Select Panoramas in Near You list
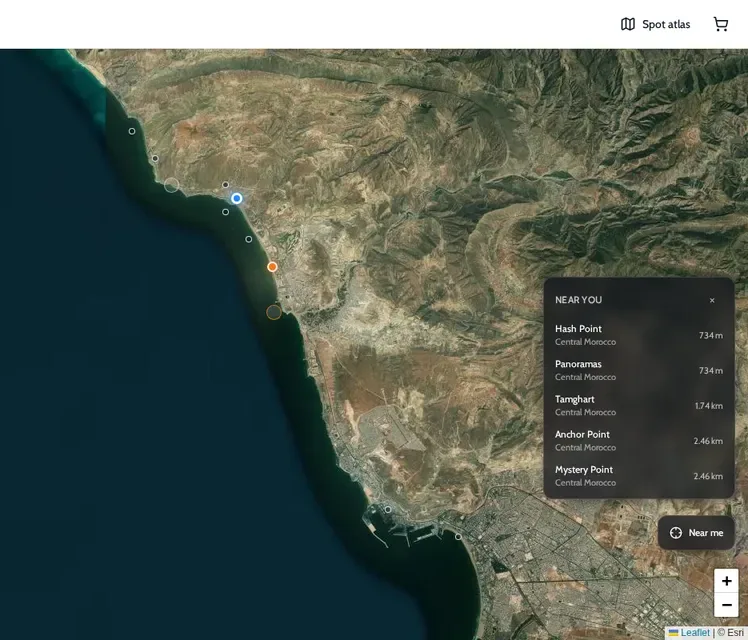 [639, 370]
